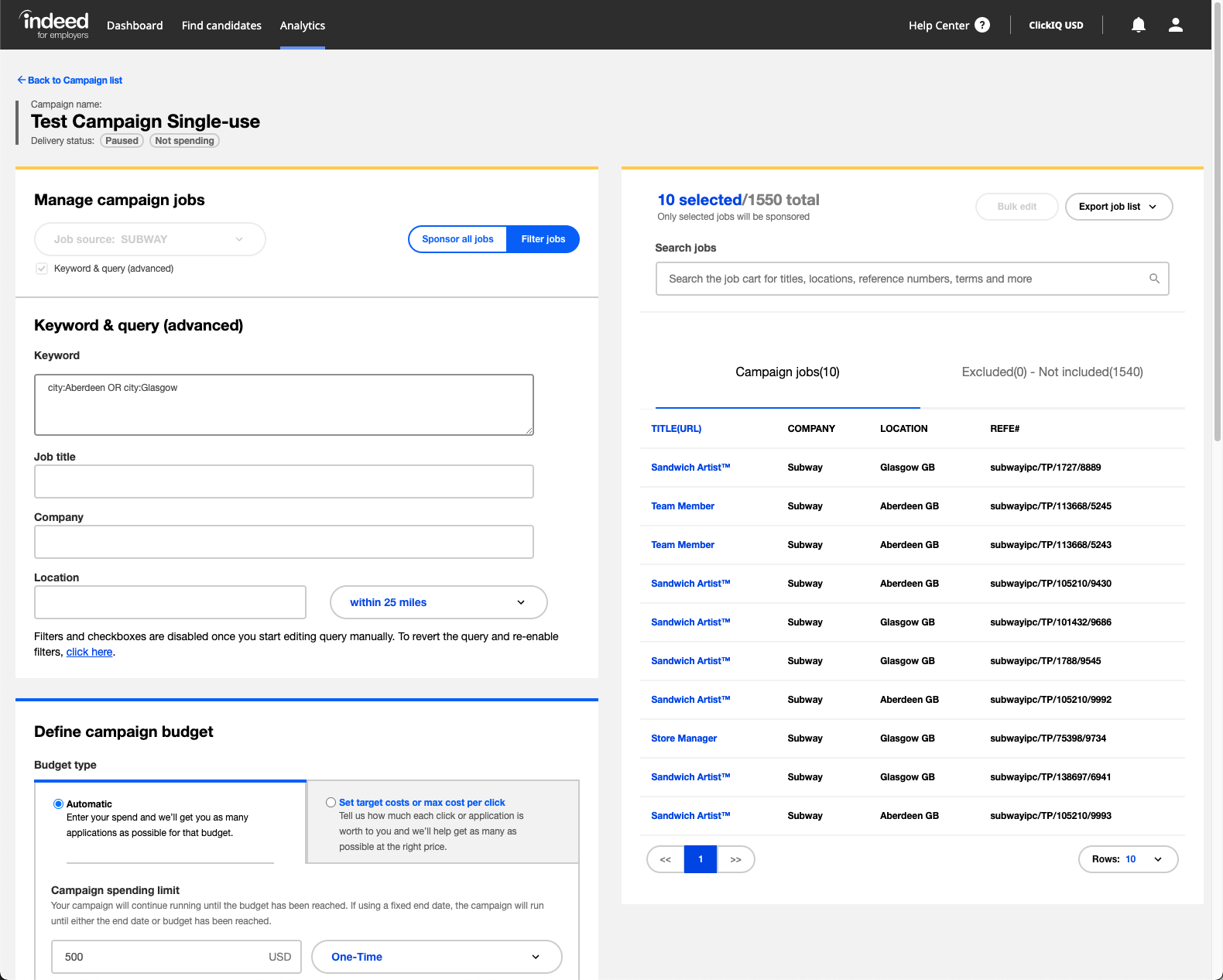Screen dimensions: 1223x980
Task: Click the Indeed for employers logo
Action: (x=54, y=25)
